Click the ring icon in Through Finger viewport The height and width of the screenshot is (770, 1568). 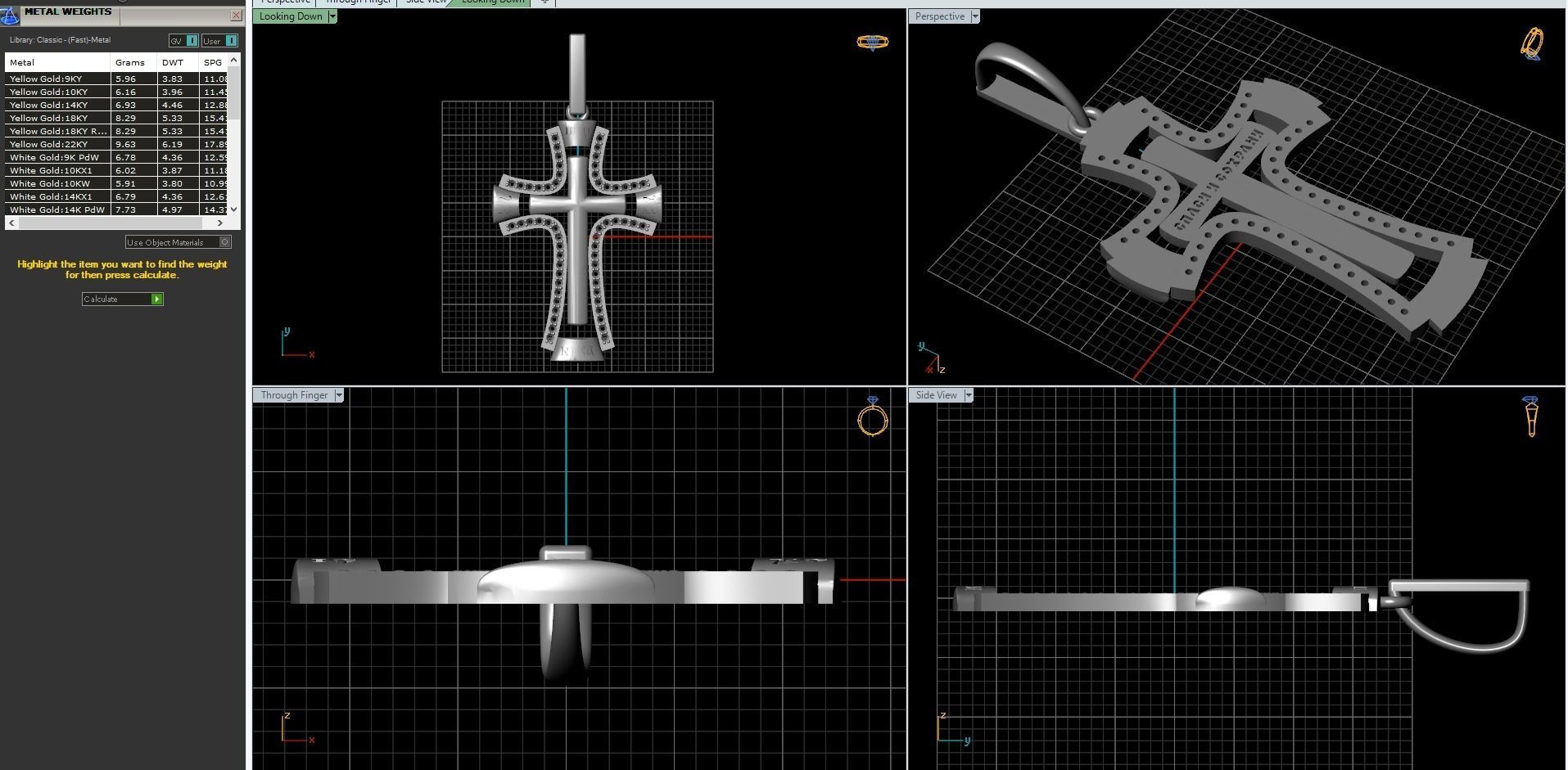873,417
